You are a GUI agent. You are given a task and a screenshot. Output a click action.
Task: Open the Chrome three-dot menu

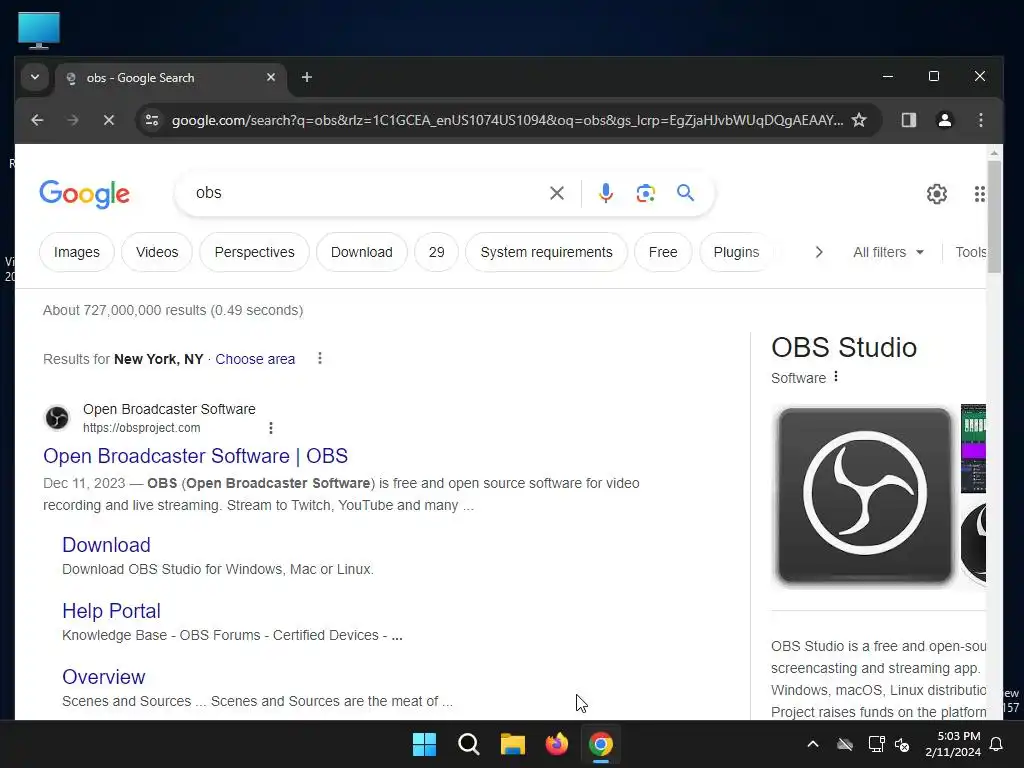[980, 120]
